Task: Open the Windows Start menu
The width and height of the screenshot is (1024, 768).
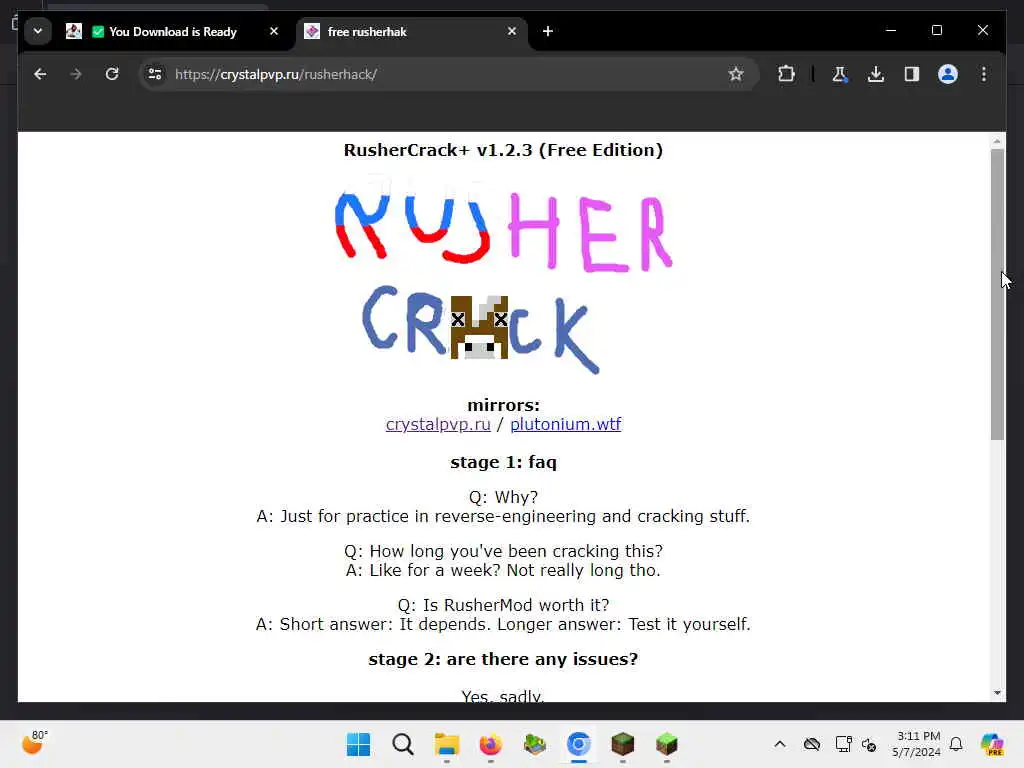Action: point(359,744)
